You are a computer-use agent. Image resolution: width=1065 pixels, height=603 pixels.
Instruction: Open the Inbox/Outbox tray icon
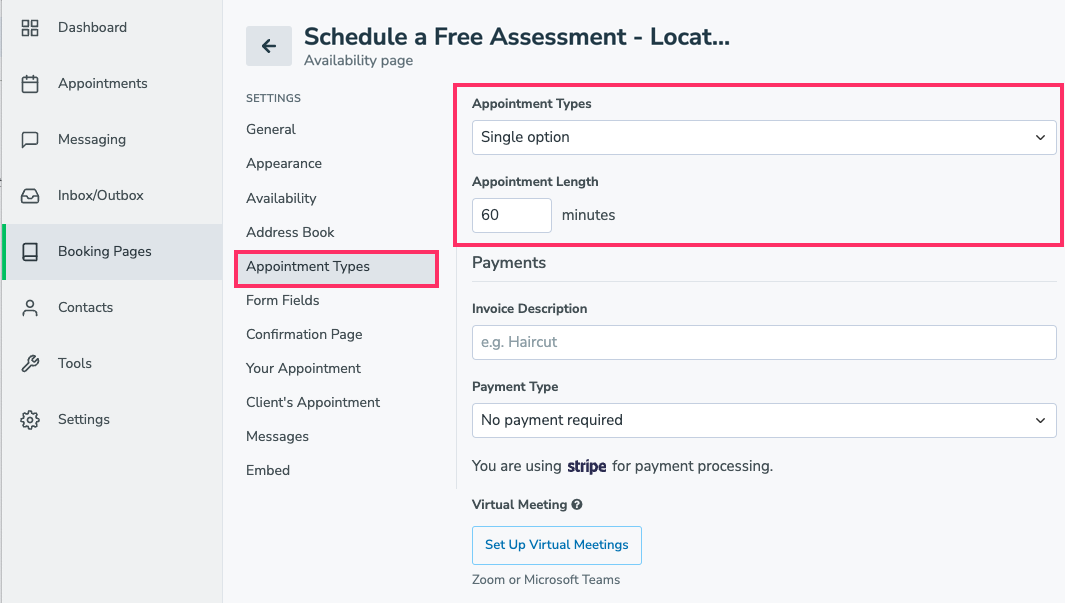click(x=30, y=196)
